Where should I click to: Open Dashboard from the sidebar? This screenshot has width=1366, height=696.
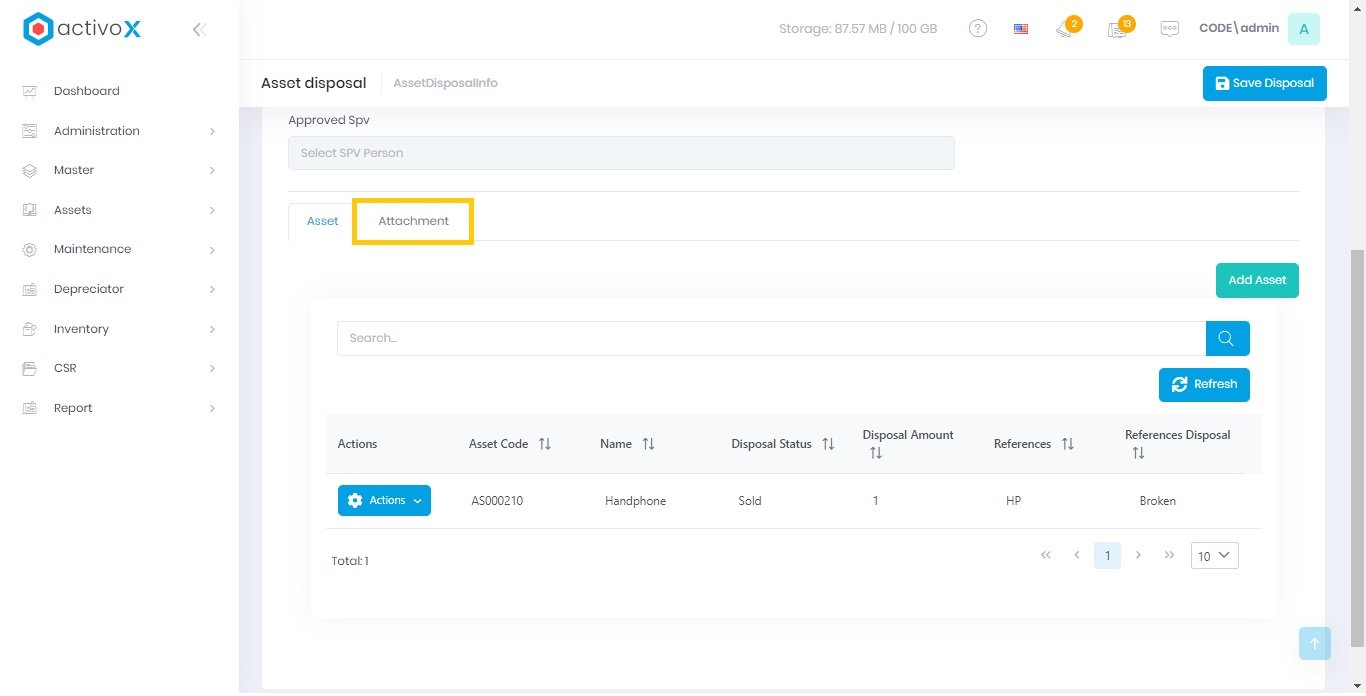click(x=86, y=91)
